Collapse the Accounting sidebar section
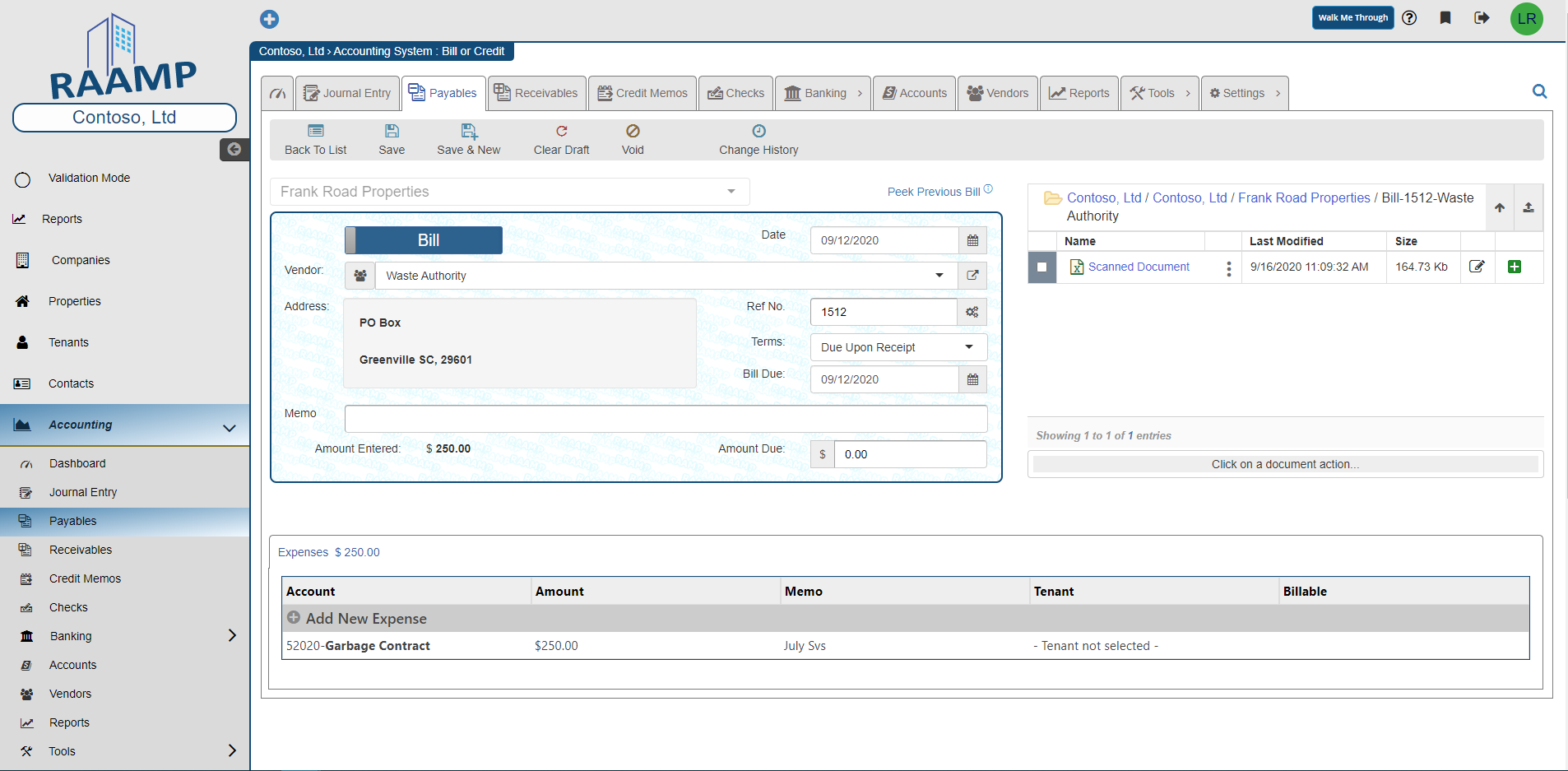 [230, 427]
